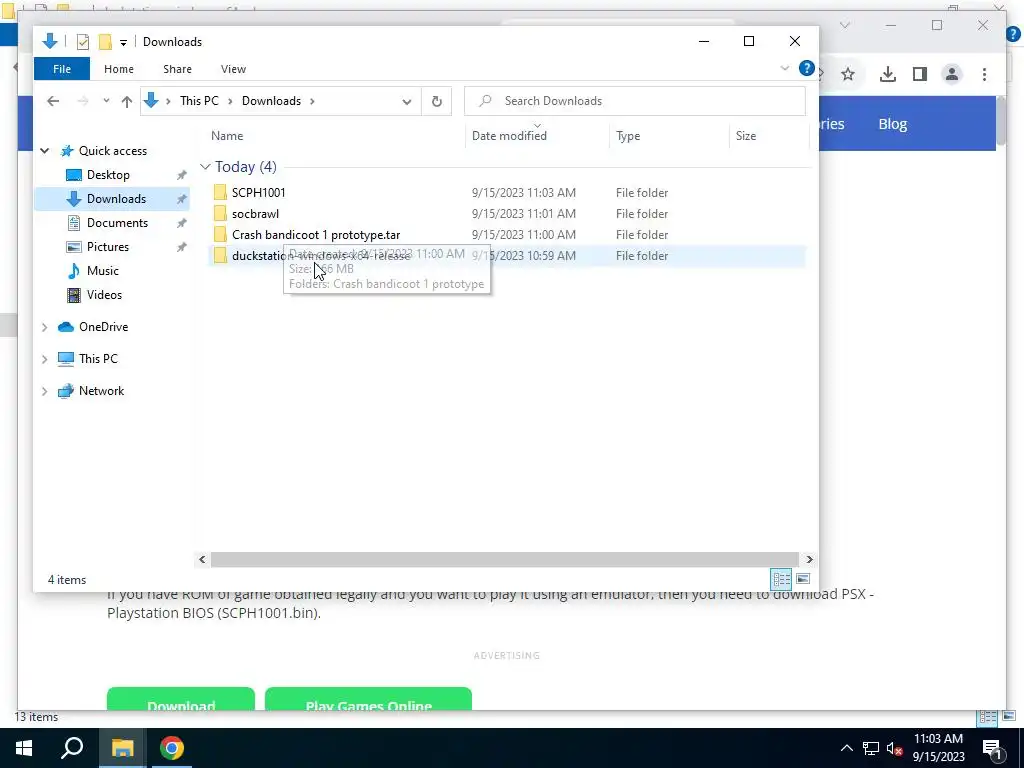Viewport: 1024px width, 768px height.
Task: Switch to Large icons view layout icon
Action: click(x=803, y=579)
